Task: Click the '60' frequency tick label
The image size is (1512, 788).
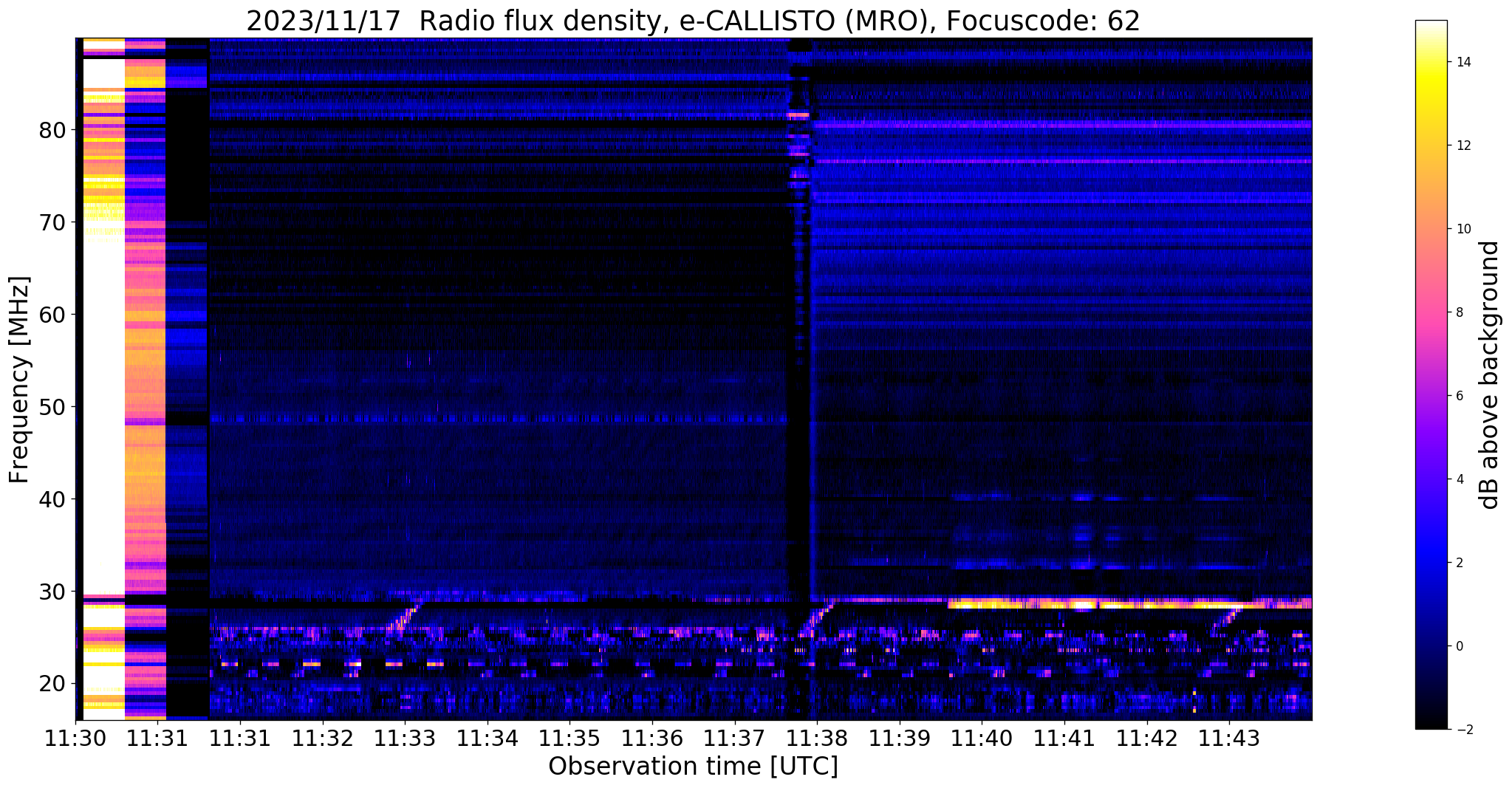Action: tap(52, 315)
